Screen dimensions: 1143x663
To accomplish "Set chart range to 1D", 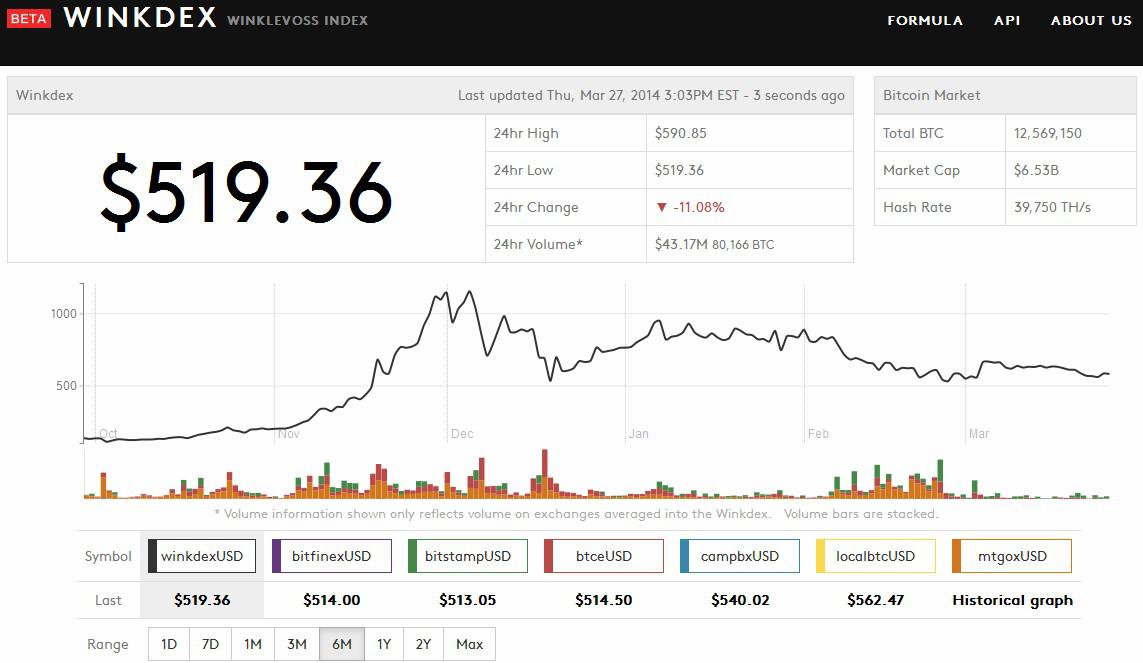I will click(169, 644).
